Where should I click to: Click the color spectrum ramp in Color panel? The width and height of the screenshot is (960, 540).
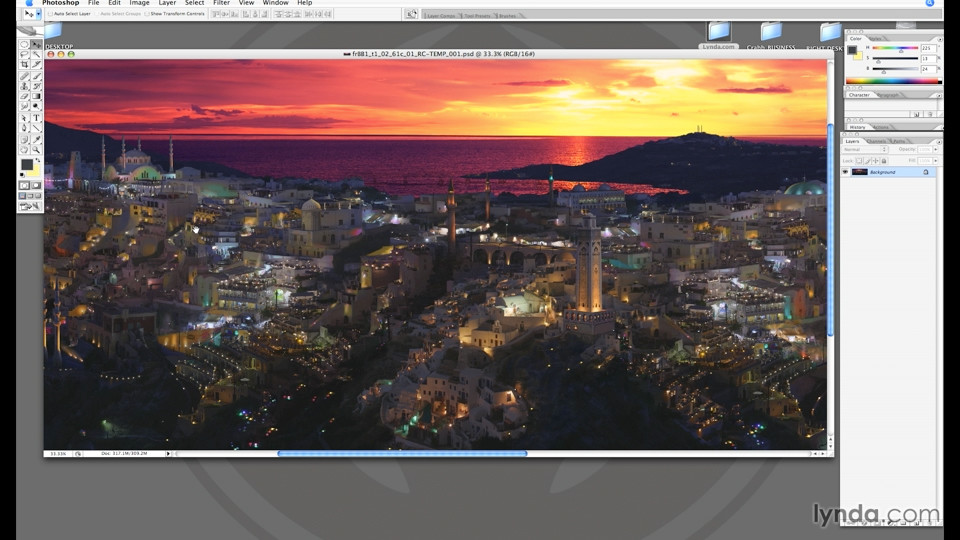tap(893, 81)
